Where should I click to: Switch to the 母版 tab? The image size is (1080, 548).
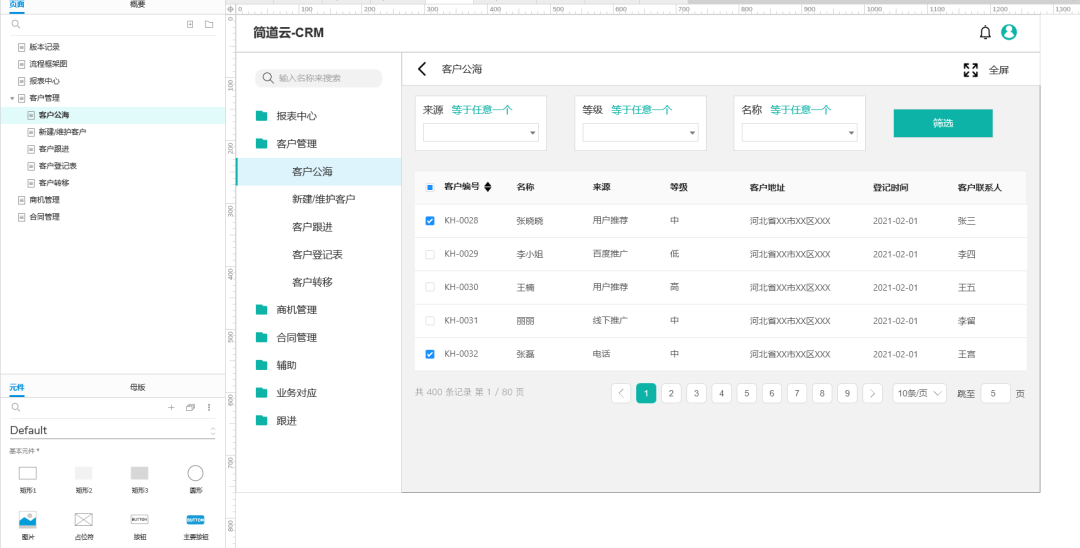pos(137,387)
